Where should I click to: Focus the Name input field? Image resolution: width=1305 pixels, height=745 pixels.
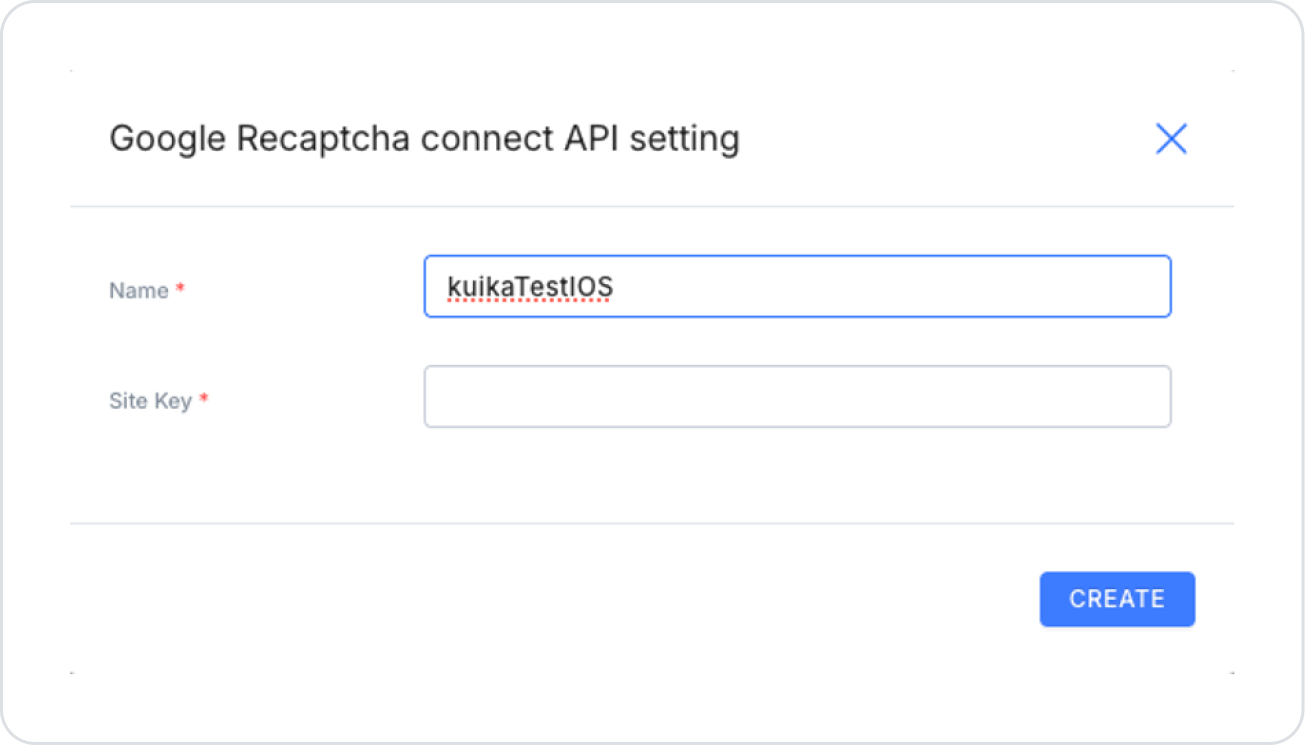(x=797, y=287)
